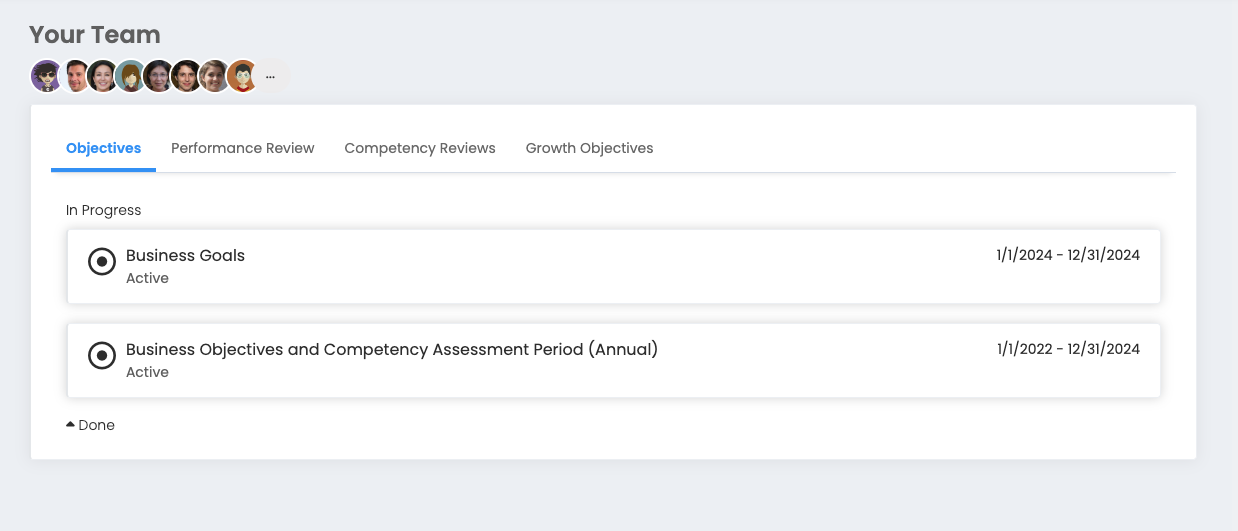Click the purple avatar with sunglasses
This screenshot has height=531, width=1238.
click(x=46, y=76)
